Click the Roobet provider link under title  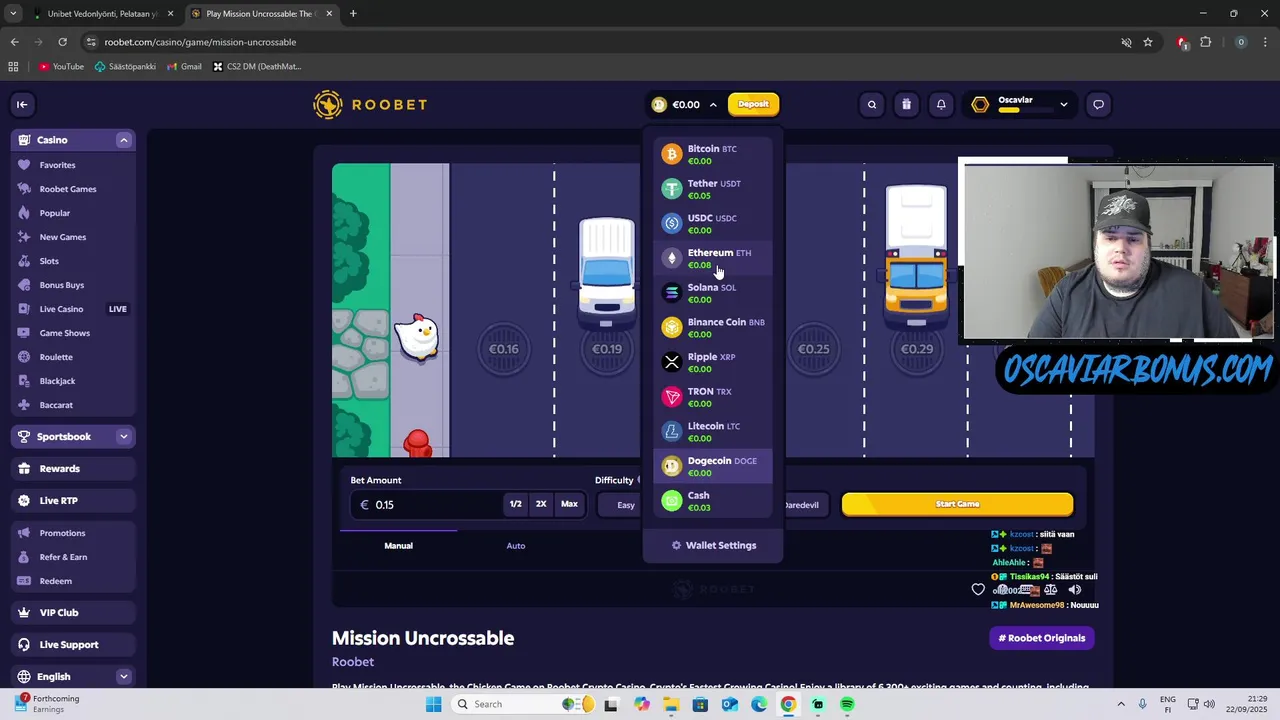[353, 662]
